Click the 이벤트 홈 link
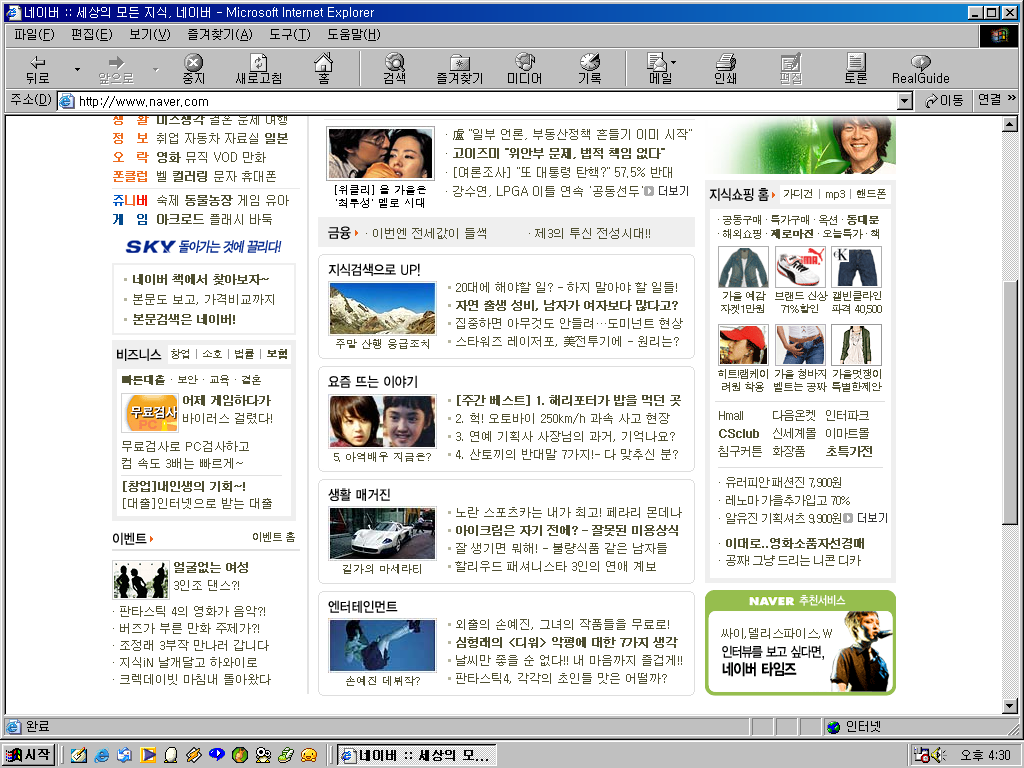The height and width of the screenshot is (768, 1024). [x=274, y=537]
